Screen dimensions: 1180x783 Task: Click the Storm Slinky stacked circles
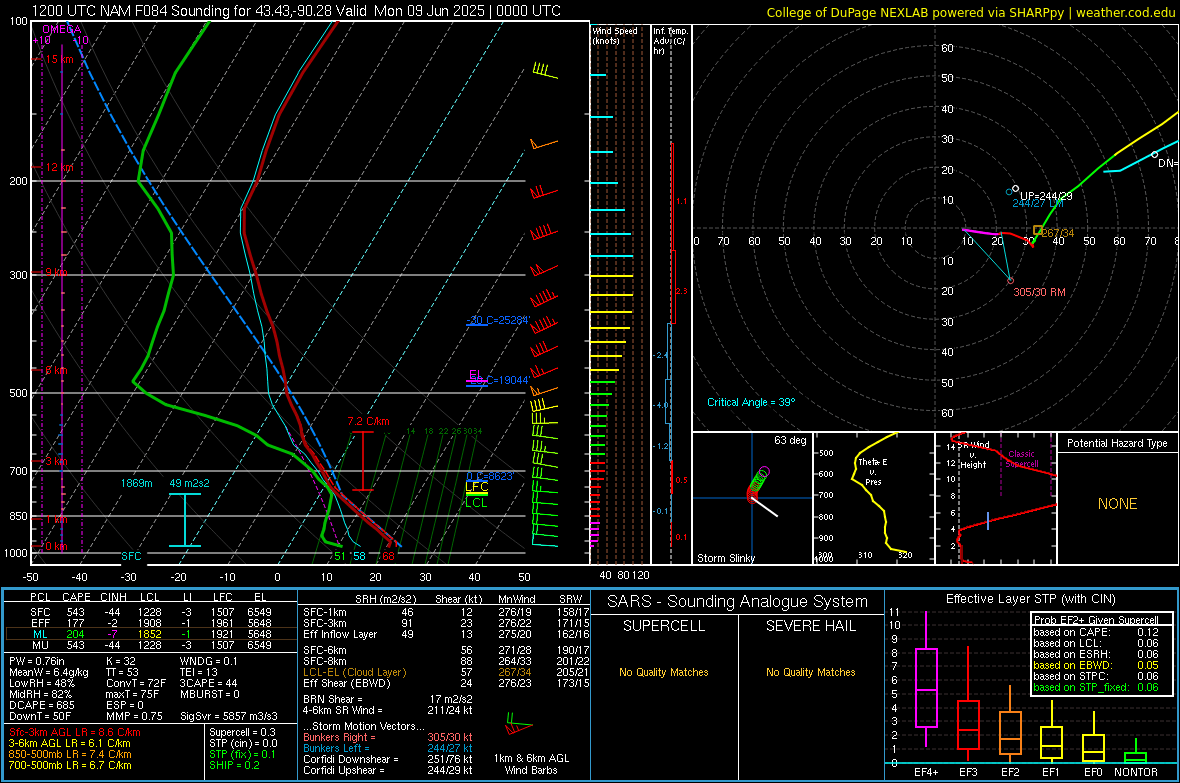coord(758,483)
